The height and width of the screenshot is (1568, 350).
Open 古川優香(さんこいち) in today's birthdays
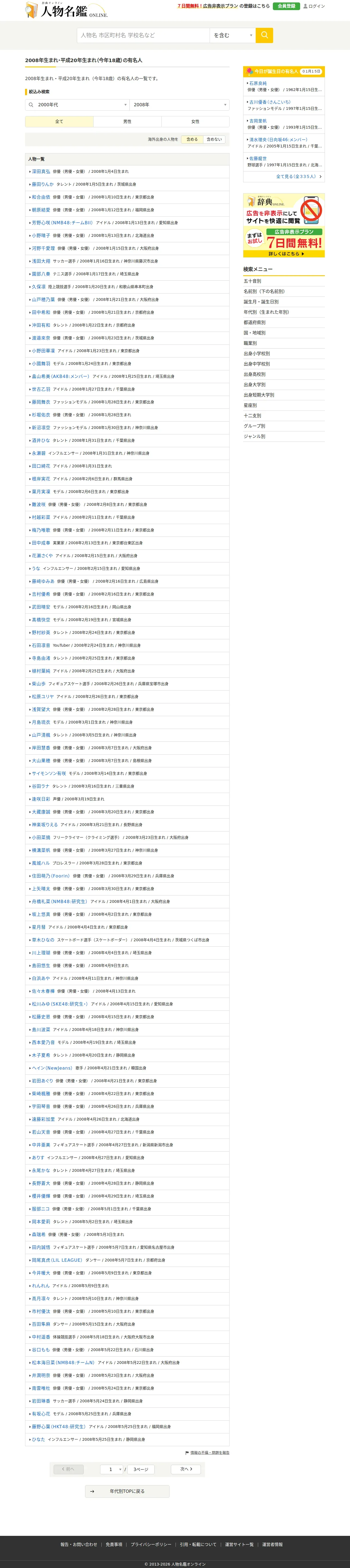[x=270, y=102]
